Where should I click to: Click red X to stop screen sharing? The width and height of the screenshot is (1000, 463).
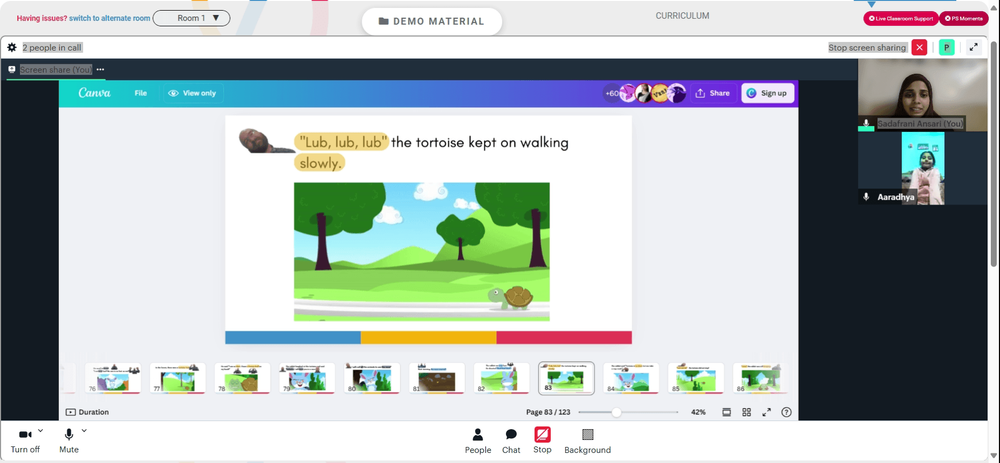coord(919,47)
